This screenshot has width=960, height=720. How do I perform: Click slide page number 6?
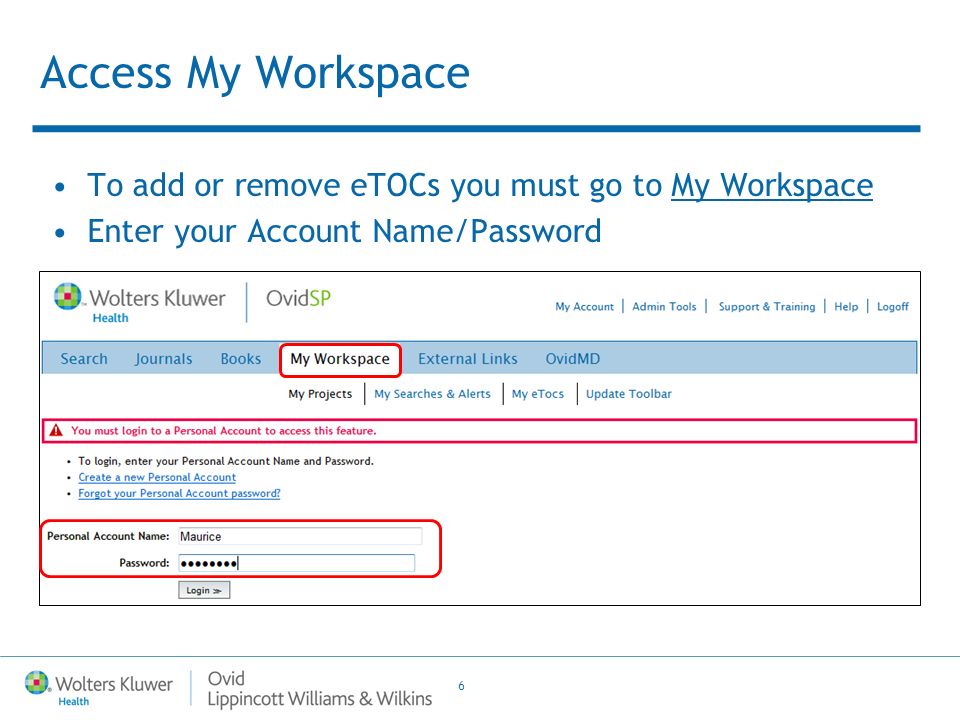click(461, 686)
